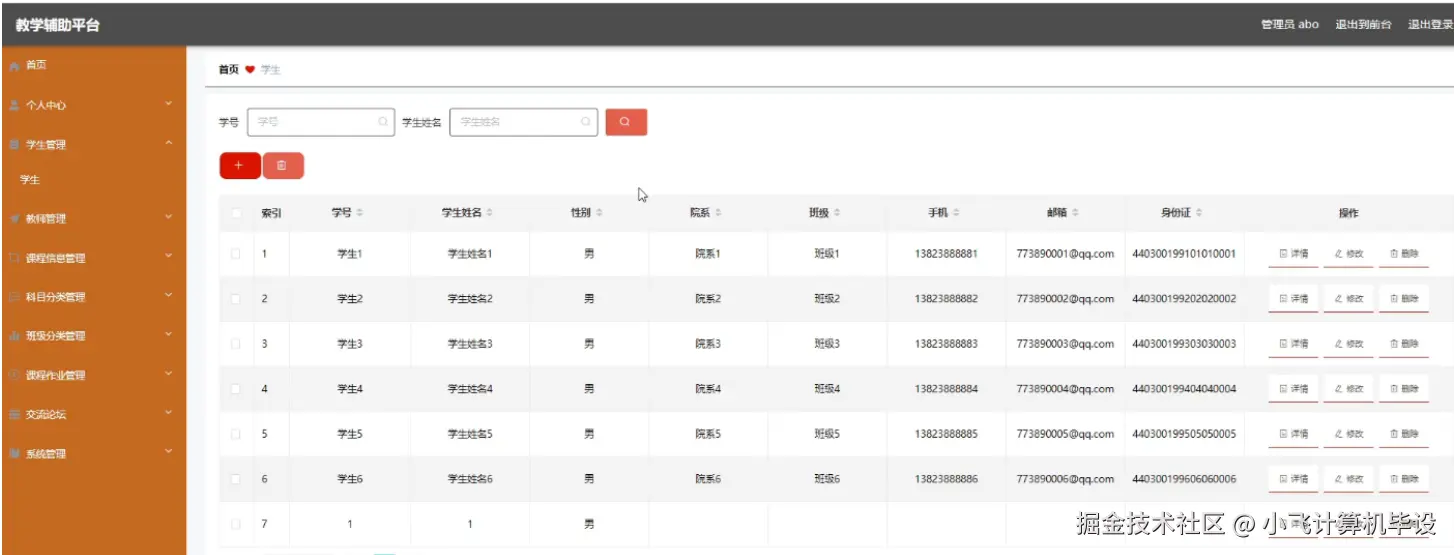Click the sort arrows beside 手机 header
The width and height of the screenshot is (1454, 555).
[x=957, y=213]
